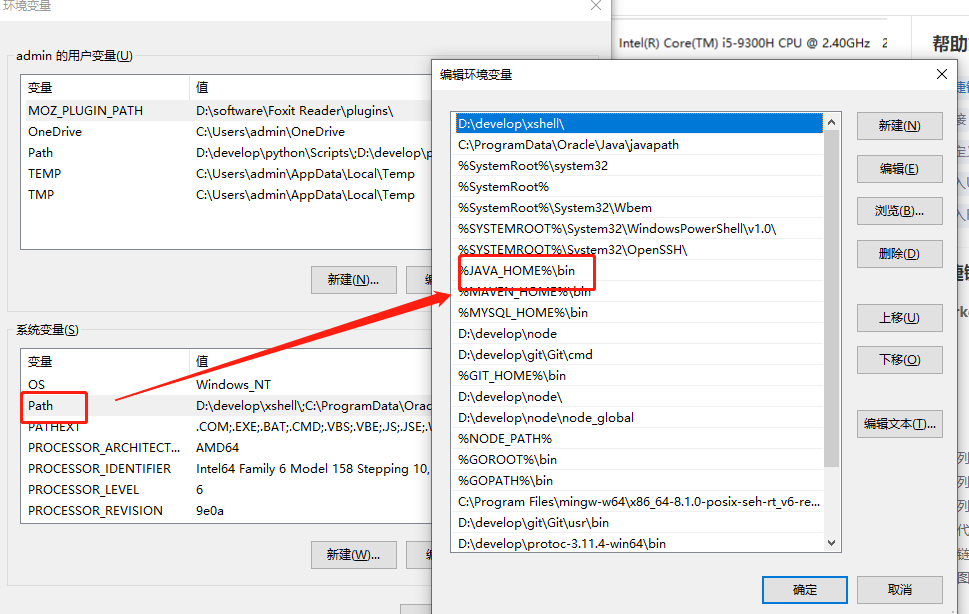Select the %JAVA_HOME%\bin entry
This screenshot has height=614, width=969.
[x=639, y=271]
